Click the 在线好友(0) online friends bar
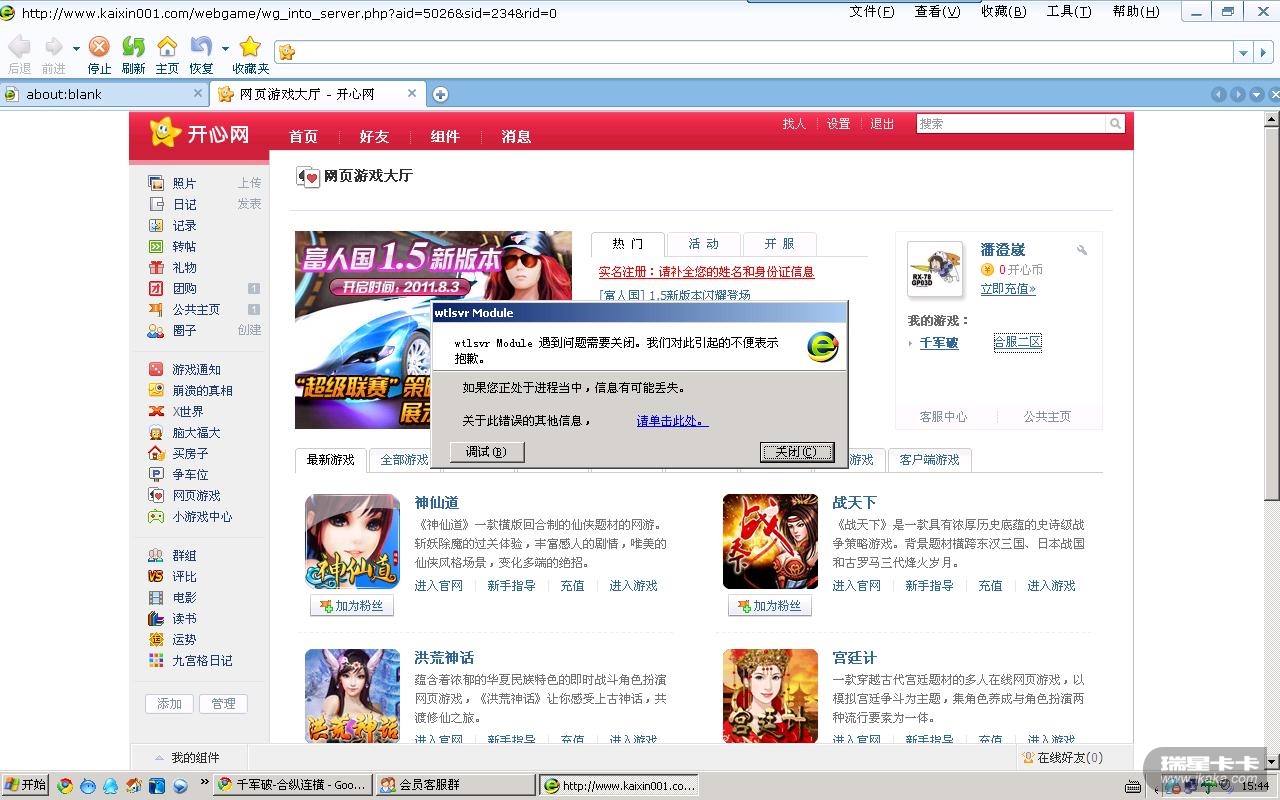1280x800 pixels. tap(1062, 758)
